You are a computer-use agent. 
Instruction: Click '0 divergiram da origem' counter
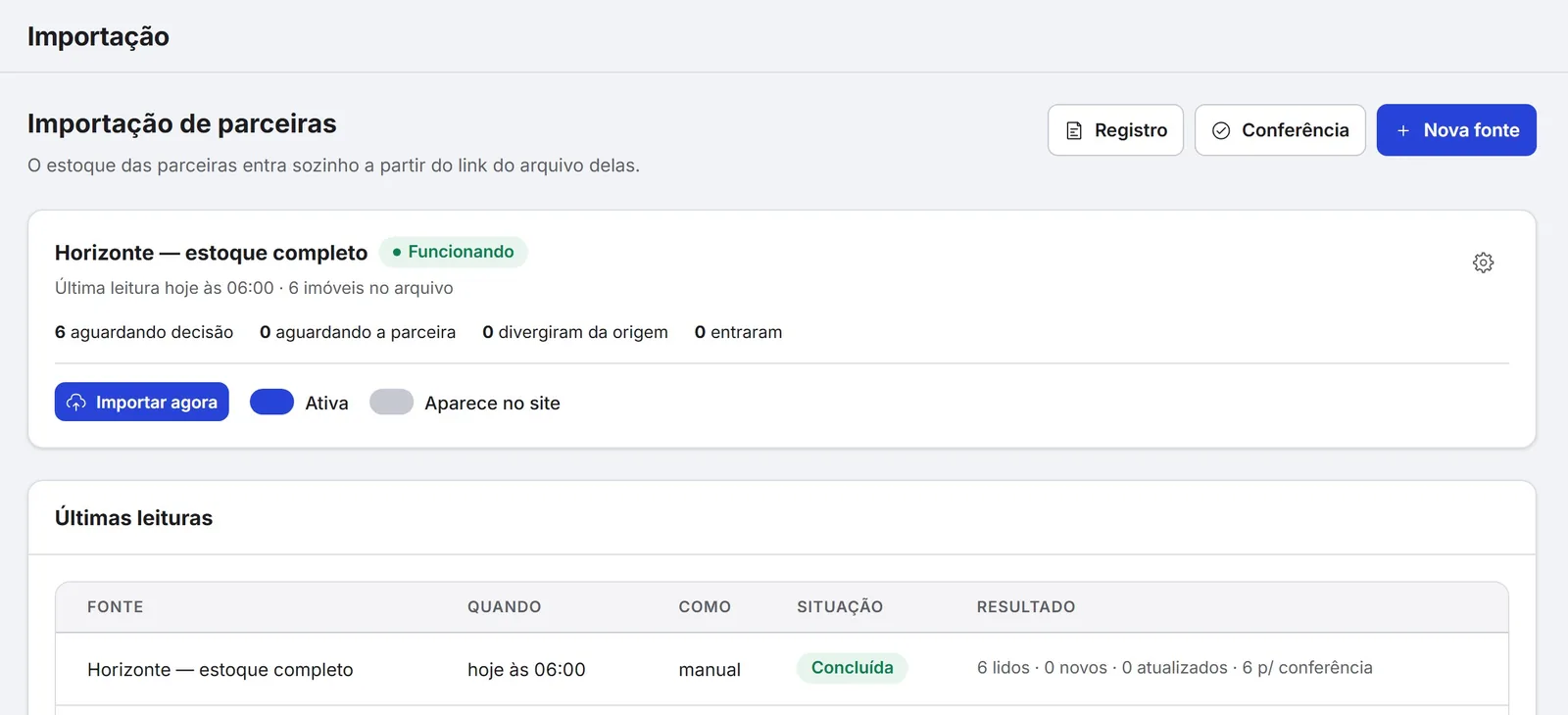click(x=575, y=332)
